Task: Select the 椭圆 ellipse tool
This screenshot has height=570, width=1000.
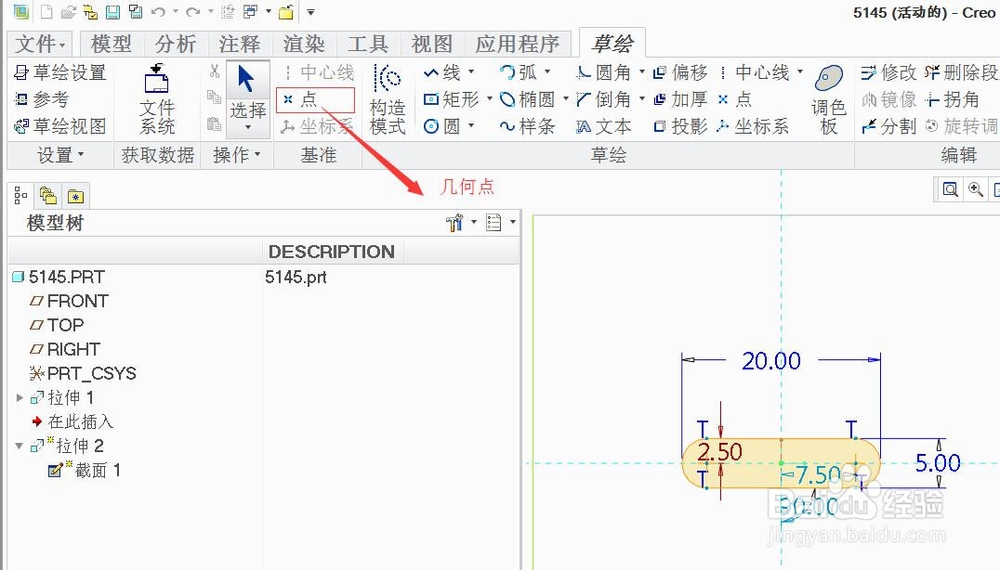Action: pos(527,99)
